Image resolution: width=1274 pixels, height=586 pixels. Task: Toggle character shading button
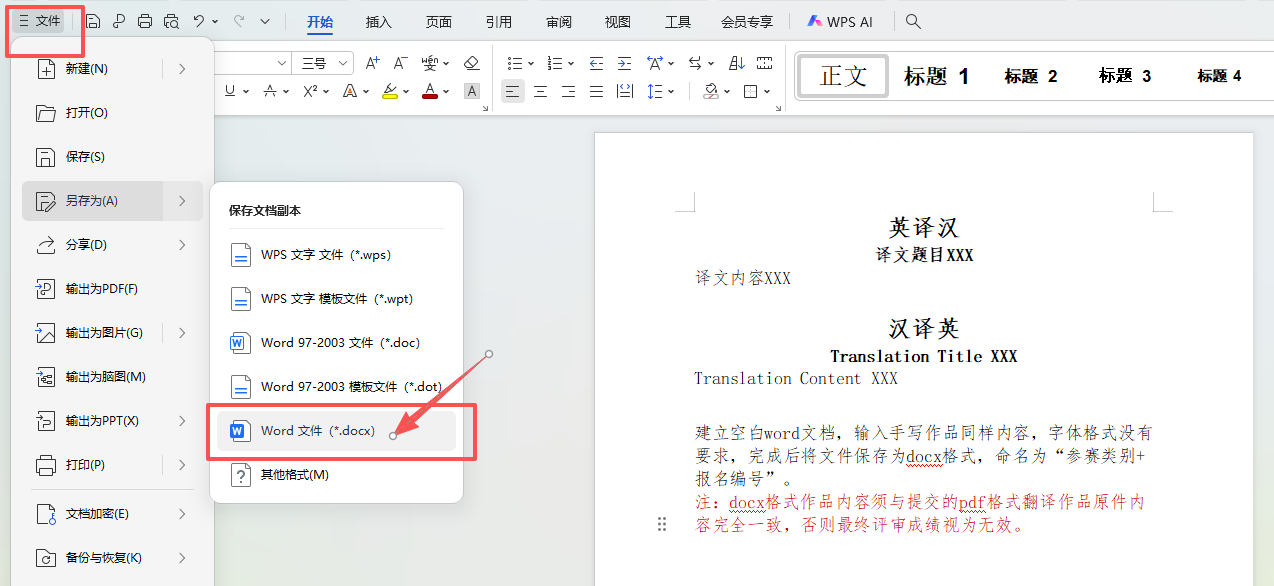[x=472, y=91]
